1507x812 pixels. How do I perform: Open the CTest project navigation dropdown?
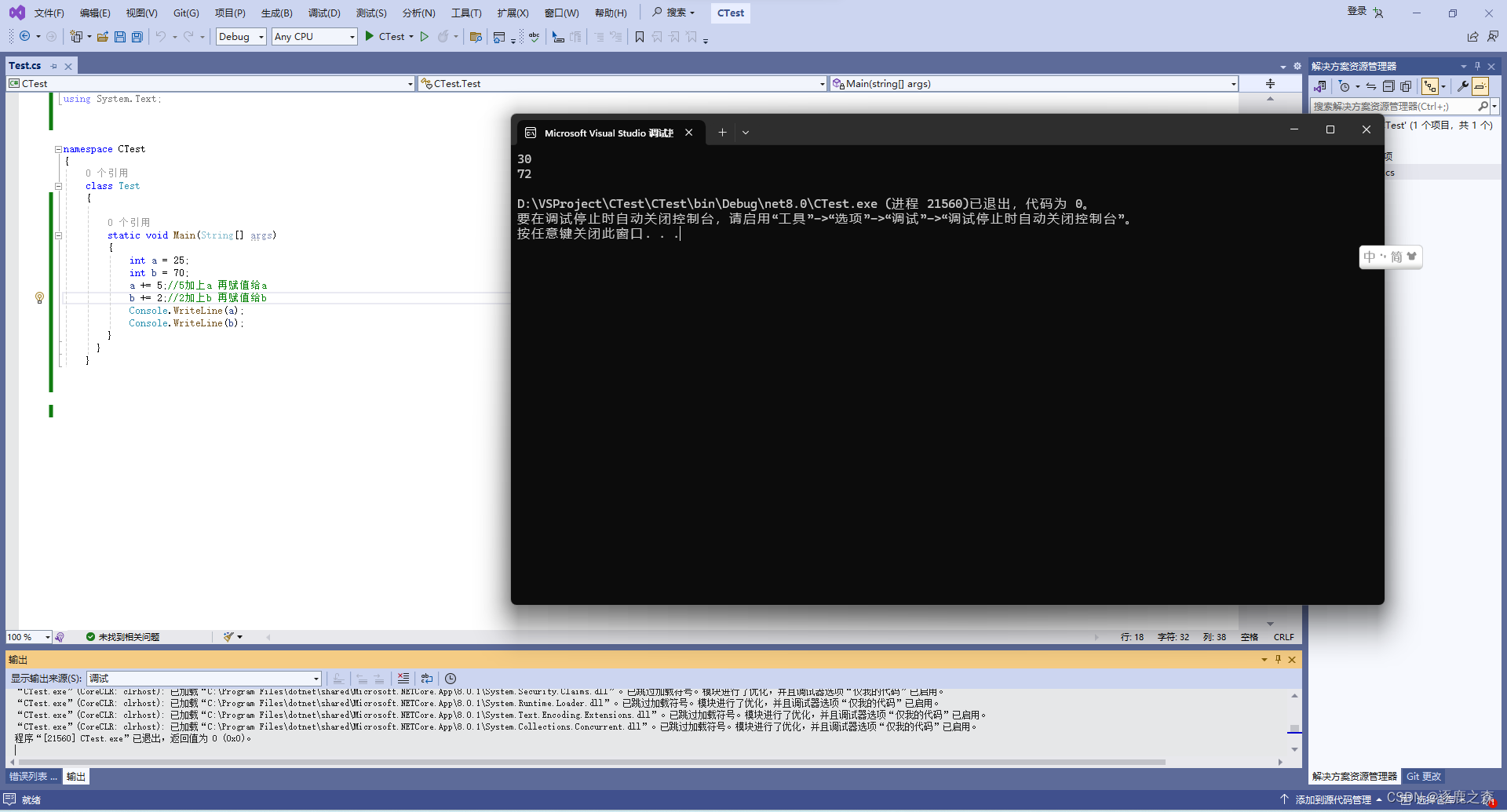(210, 83)
